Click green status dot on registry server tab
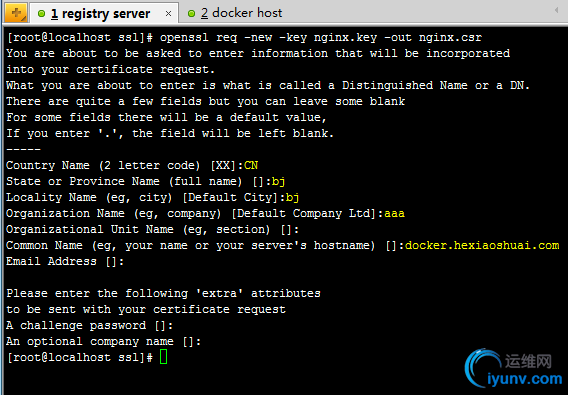The image size is (568, 395). [41, 14]
